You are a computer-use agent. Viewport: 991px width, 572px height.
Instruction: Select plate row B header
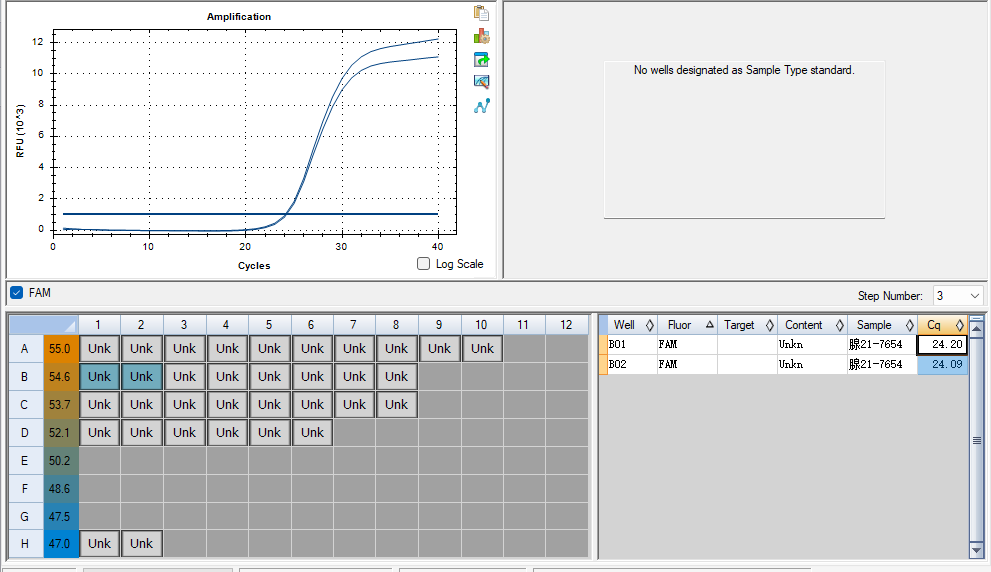coord(26,377)
